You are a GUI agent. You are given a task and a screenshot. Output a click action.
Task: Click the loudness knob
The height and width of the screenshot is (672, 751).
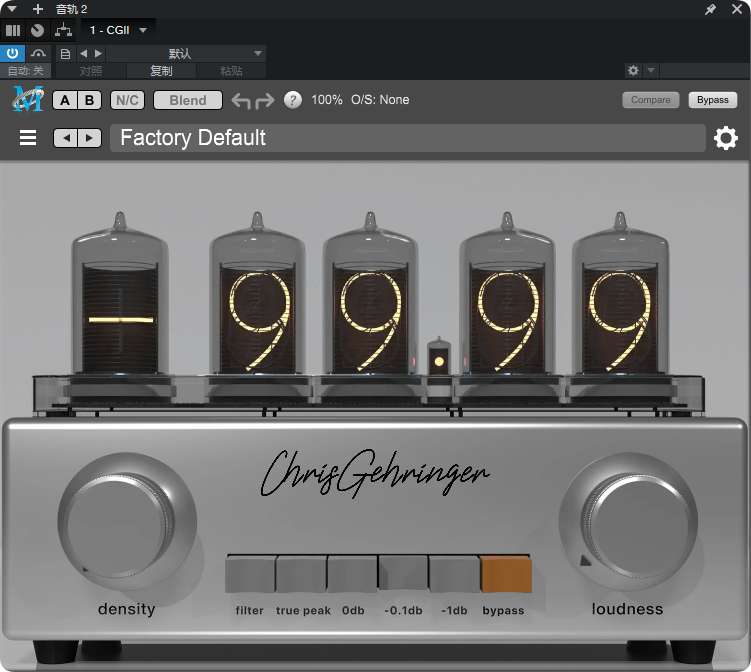tap(628, 522)
